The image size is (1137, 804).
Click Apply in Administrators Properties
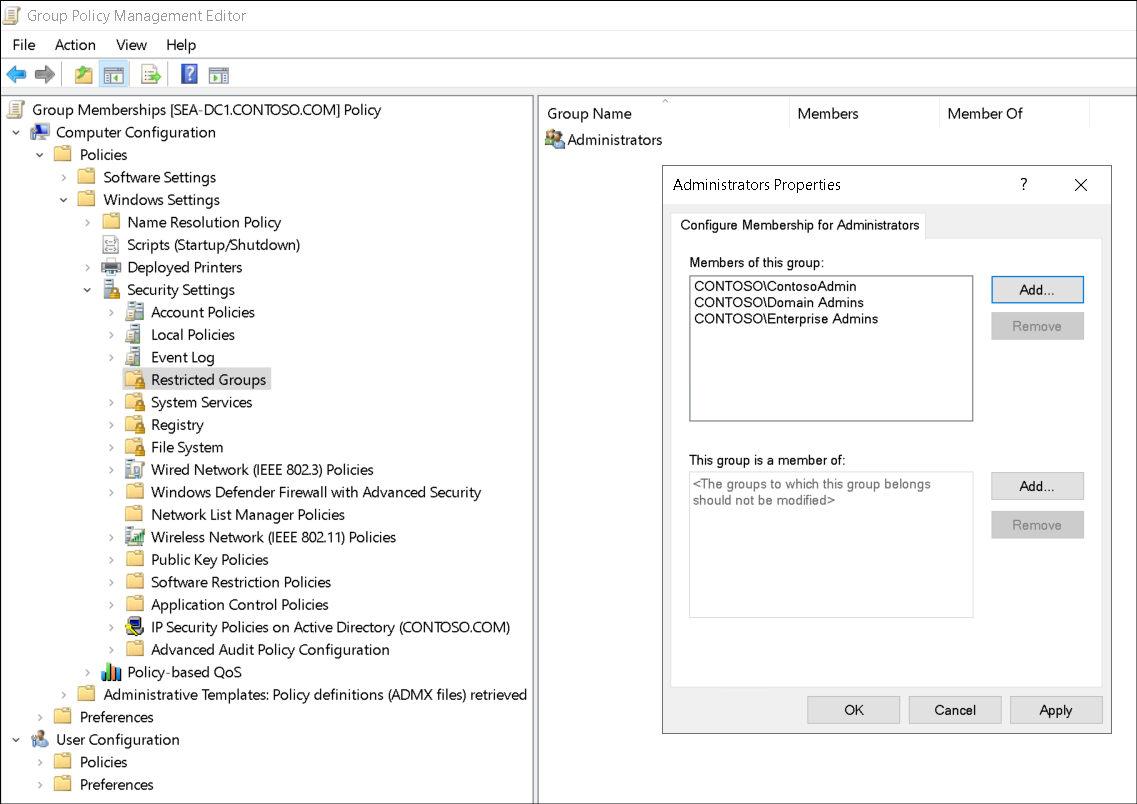tap(1056, 710)
